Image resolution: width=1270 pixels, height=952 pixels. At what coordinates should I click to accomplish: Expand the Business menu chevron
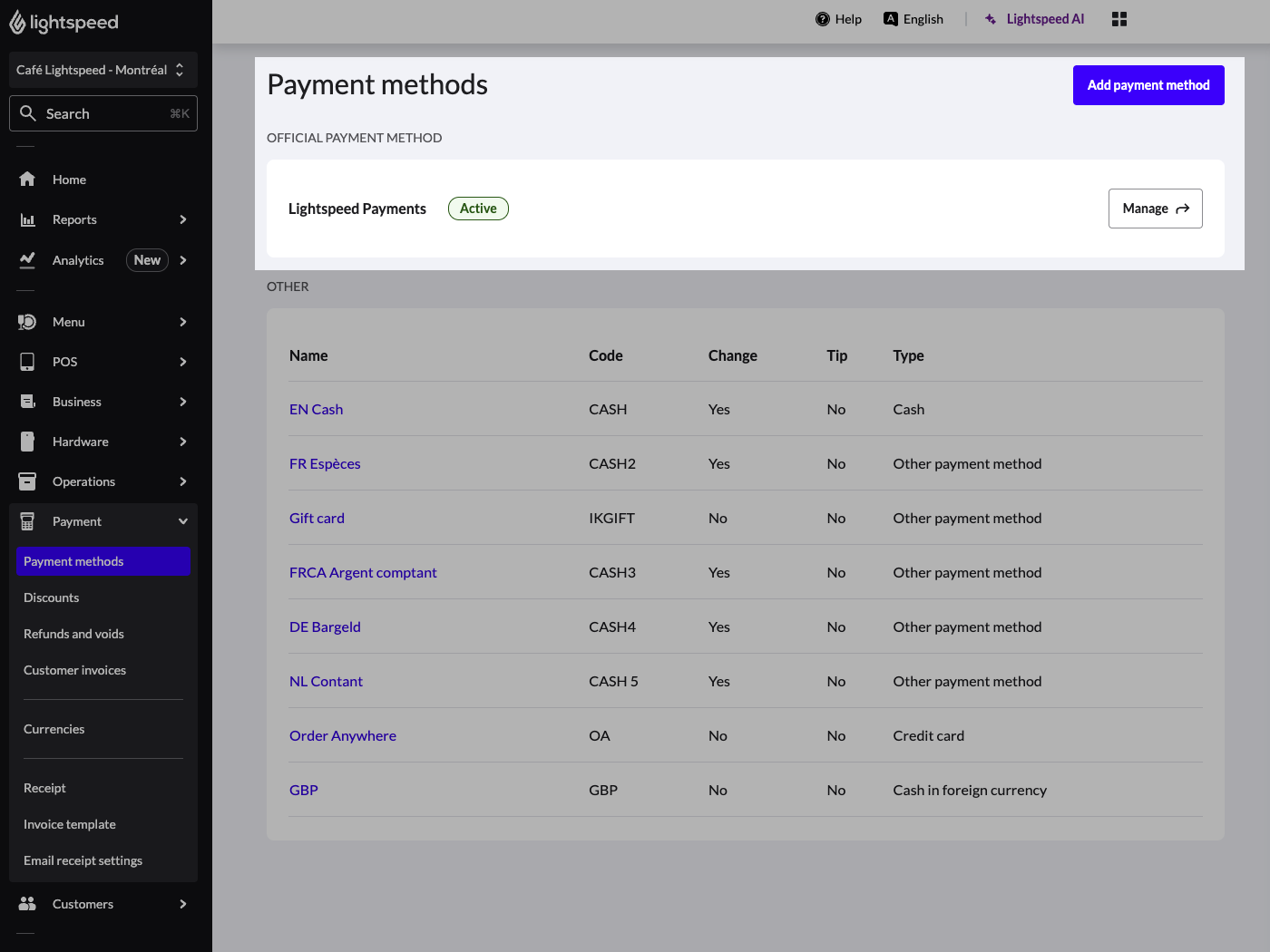[182, 402]
